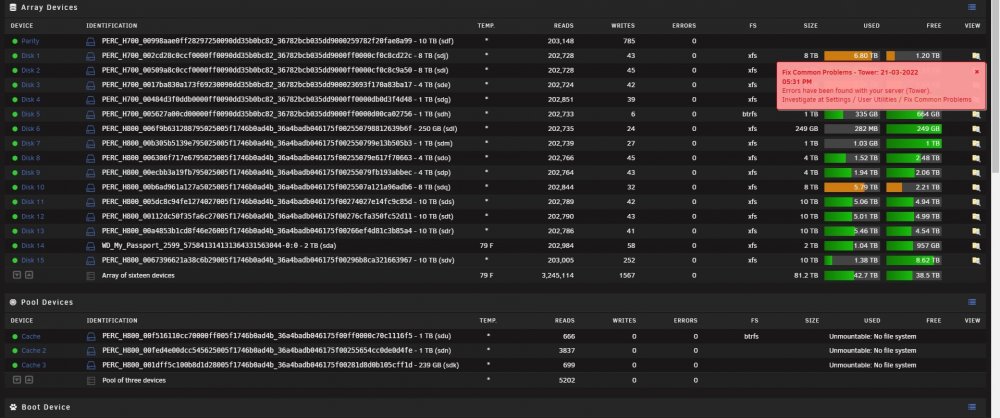Open Cache 3 device settings

(34, 365)
